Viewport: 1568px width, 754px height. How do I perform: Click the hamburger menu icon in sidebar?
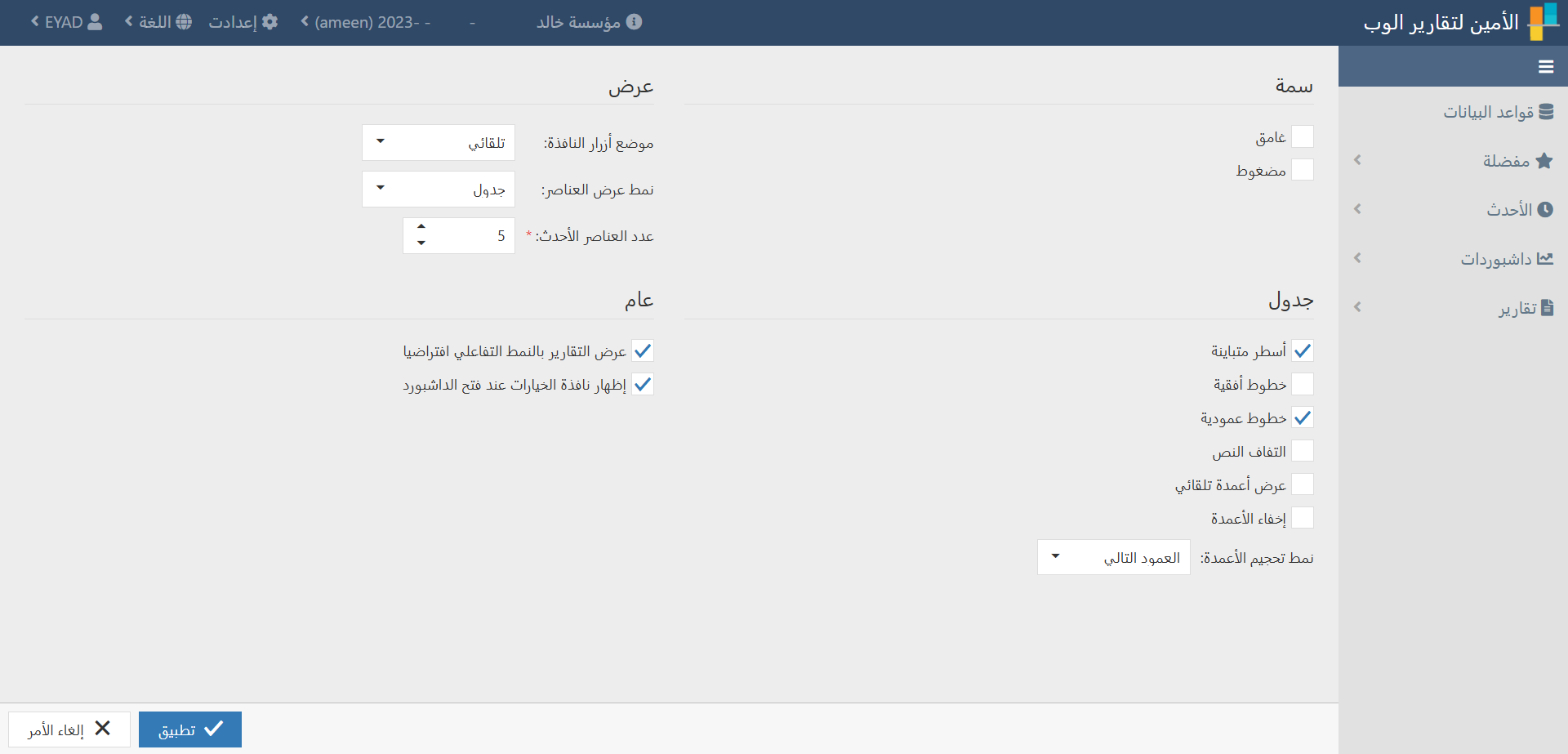[1545, 67]
